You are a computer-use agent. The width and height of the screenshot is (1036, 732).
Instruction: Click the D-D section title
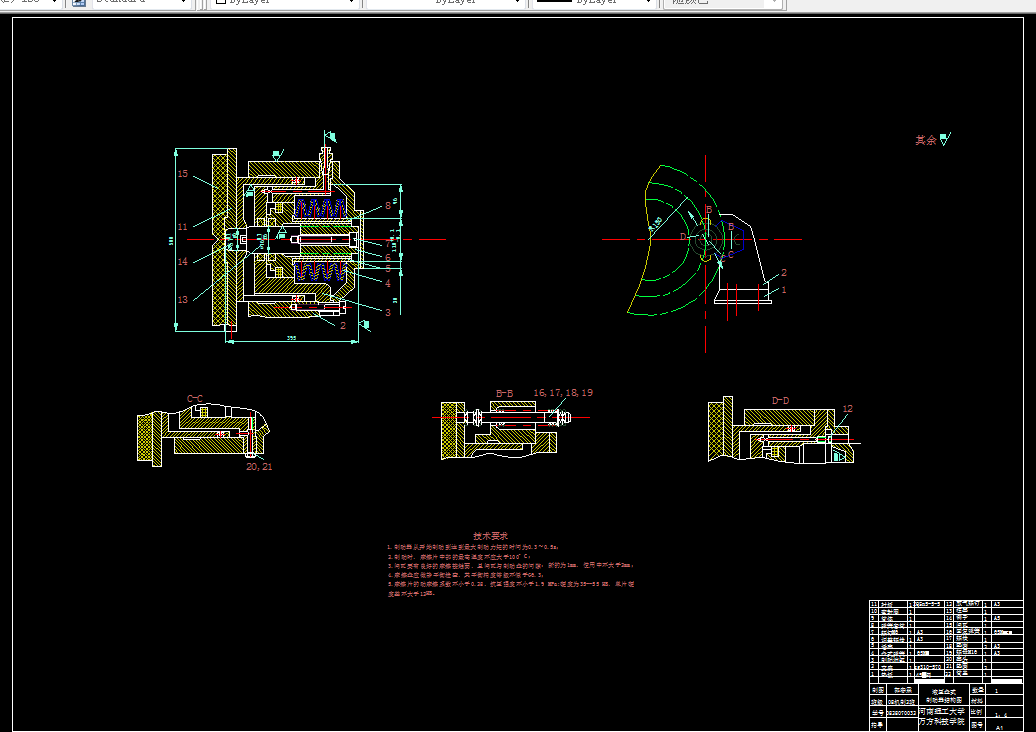pos(780,400)
